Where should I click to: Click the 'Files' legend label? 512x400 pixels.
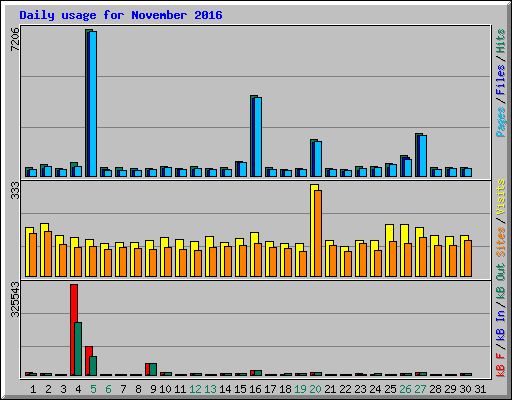click(500, 80)
